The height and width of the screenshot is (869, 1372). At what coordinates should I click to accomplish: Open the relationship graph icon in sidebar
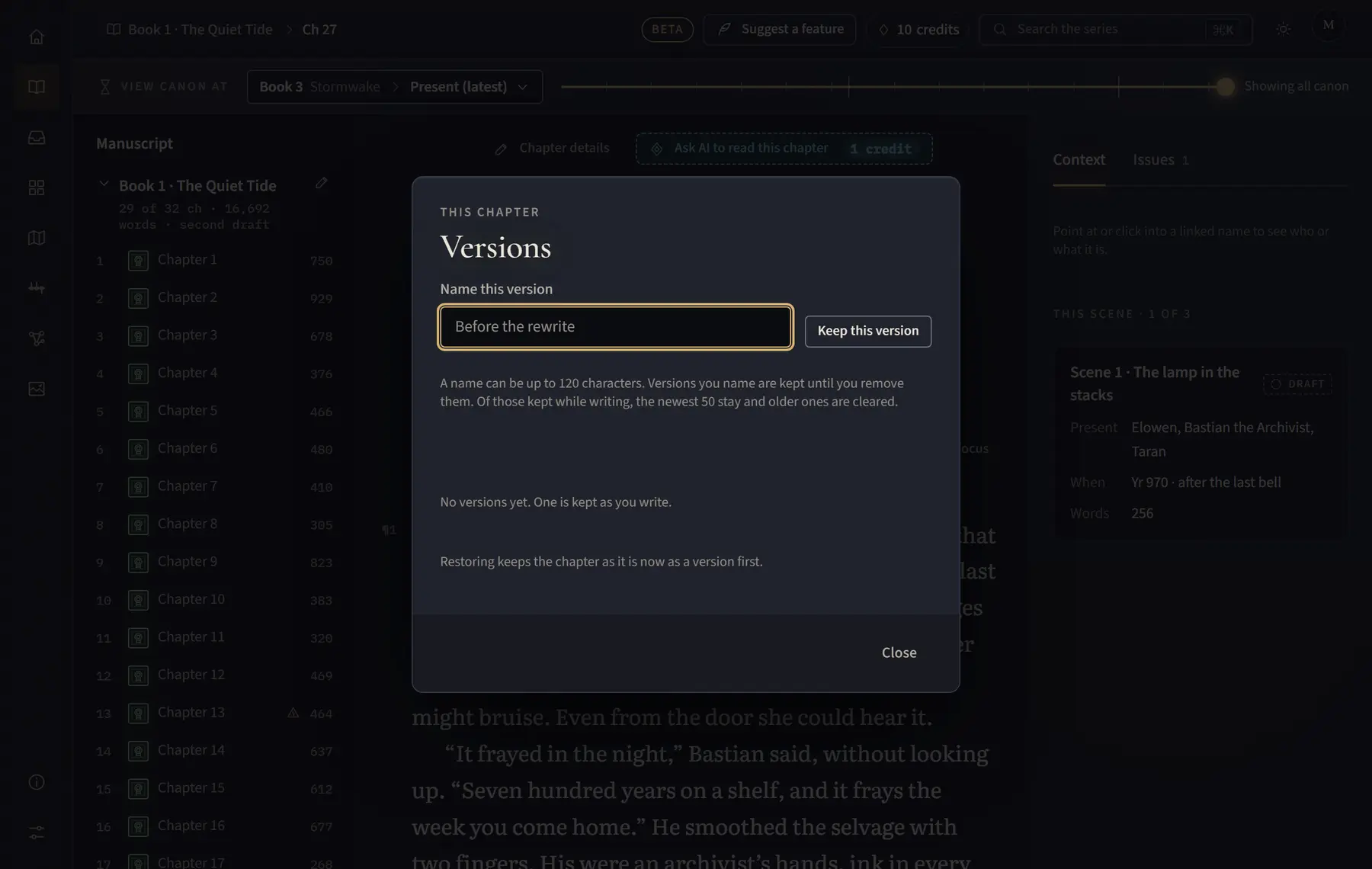point(37,338)
